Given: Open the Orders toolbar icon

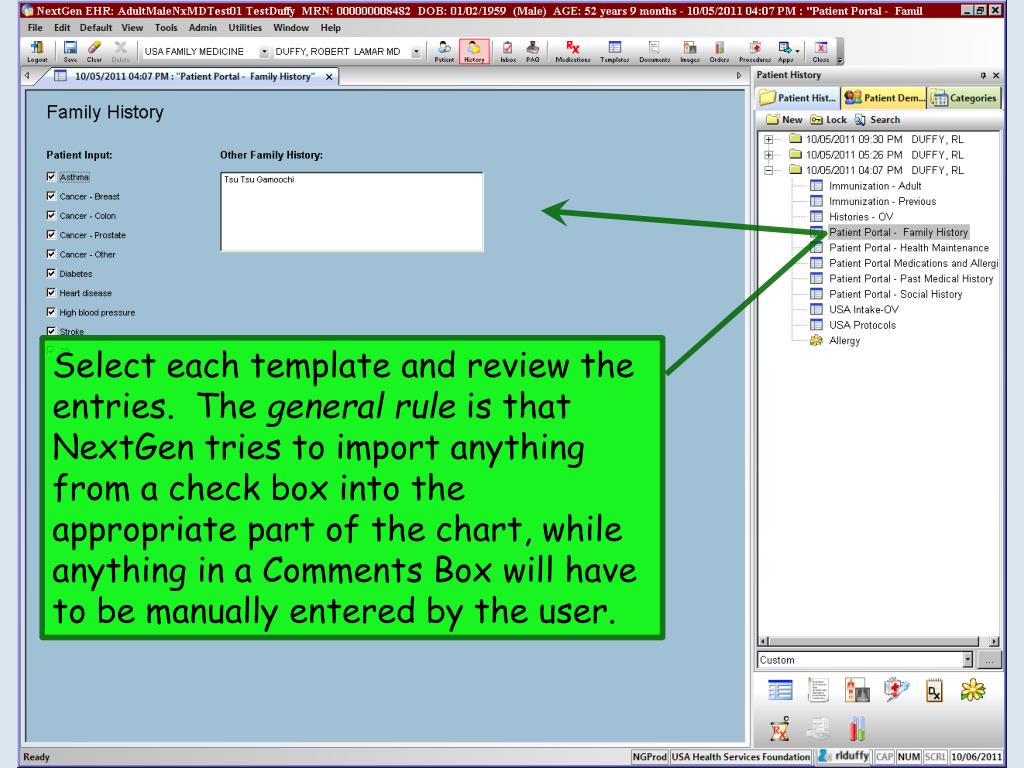Looking at the screenshot, I should click(x=719, y=51).
